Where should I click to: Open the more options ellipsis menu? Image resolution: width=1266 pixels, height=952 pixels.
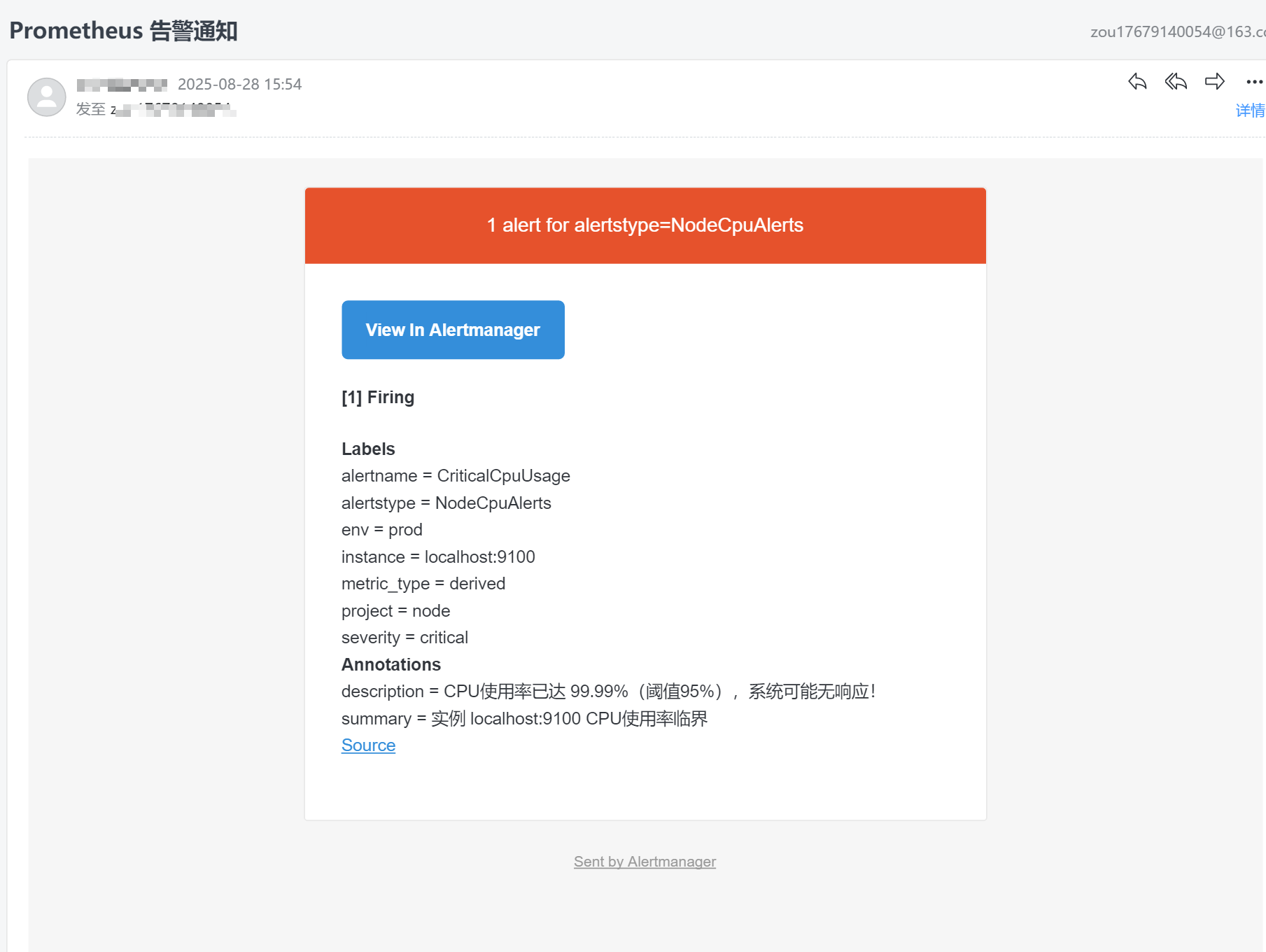(1254, 82)
